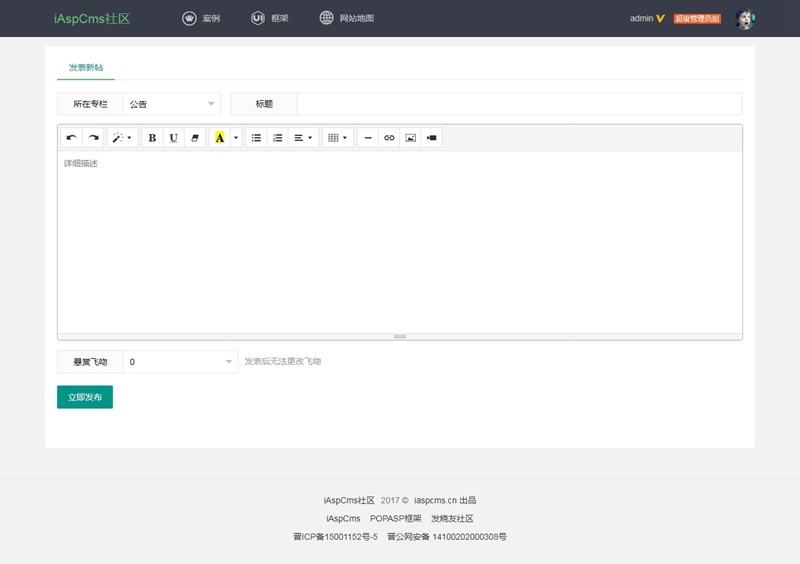Click the crown icon beside 案例

189,18
